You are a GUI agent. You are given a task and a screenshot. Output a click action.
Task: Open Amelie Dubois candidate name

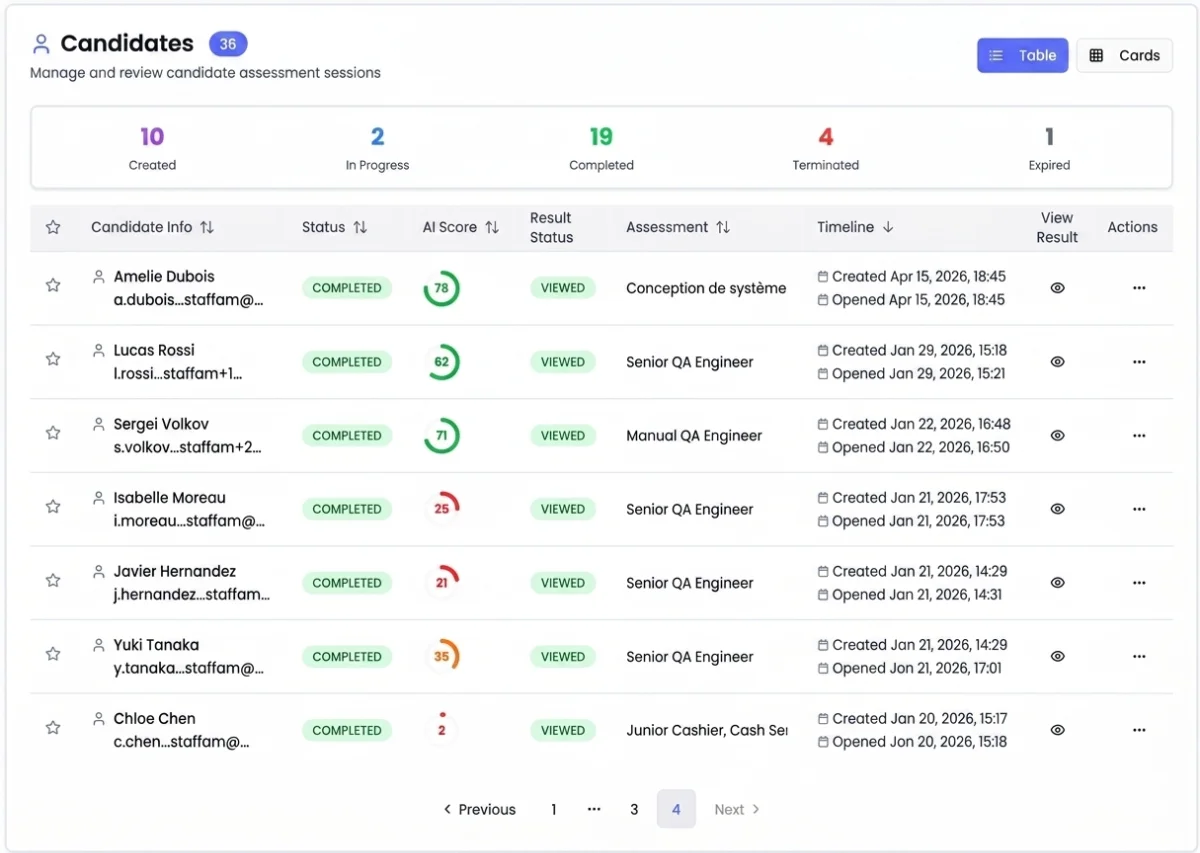coord(164,276)
